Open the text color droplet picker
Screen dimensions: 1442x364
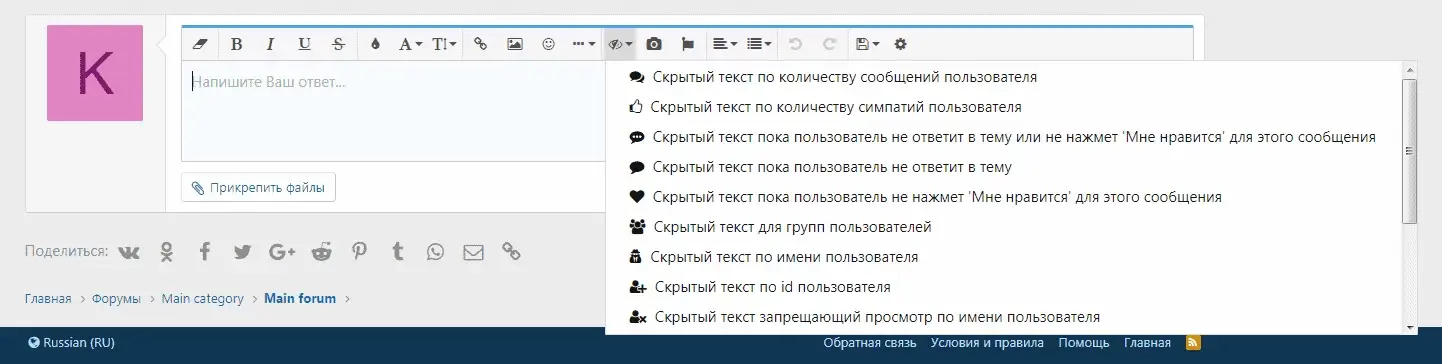tap(376, 44)
